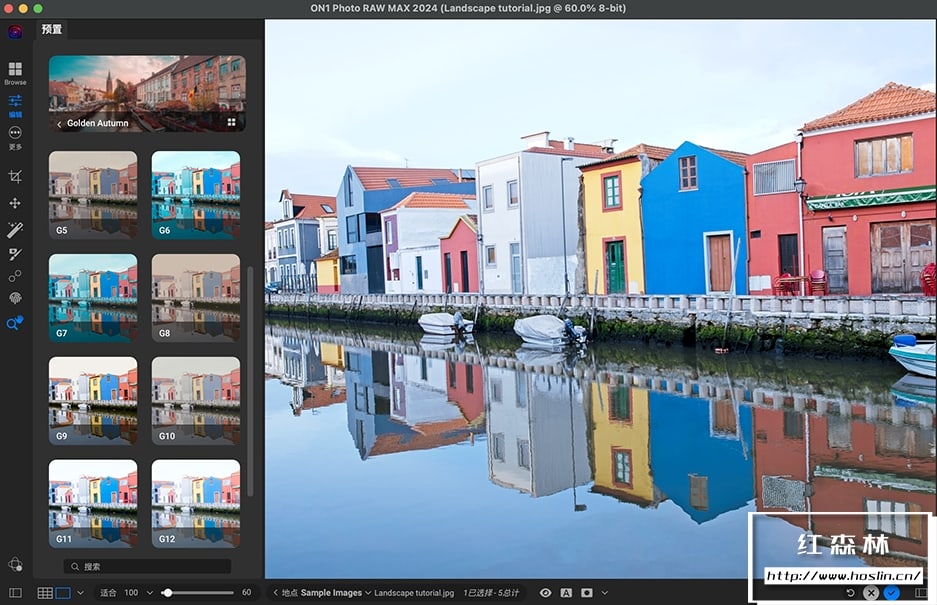Expand the zoom 适合 100 dropdown

150,593
